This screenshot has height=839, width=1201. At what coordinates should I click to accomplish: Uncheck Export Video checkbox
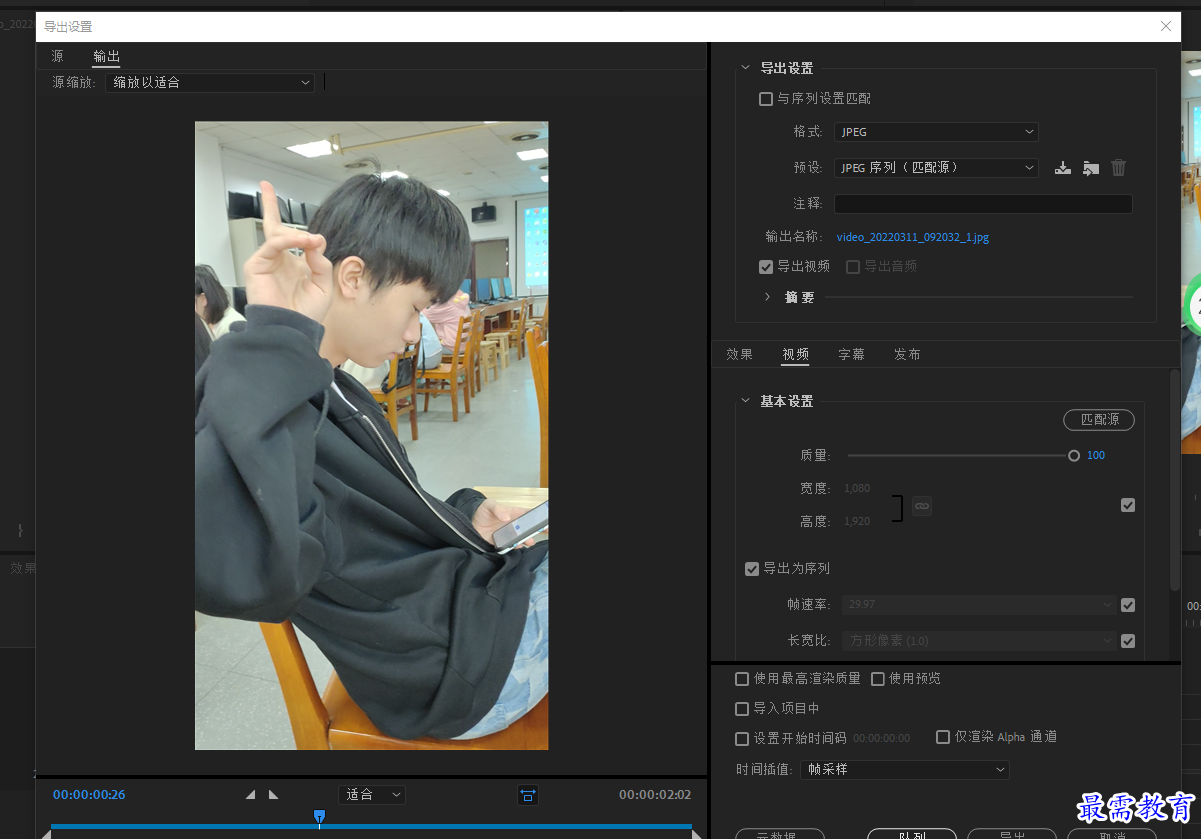click(x=766, y=267)
